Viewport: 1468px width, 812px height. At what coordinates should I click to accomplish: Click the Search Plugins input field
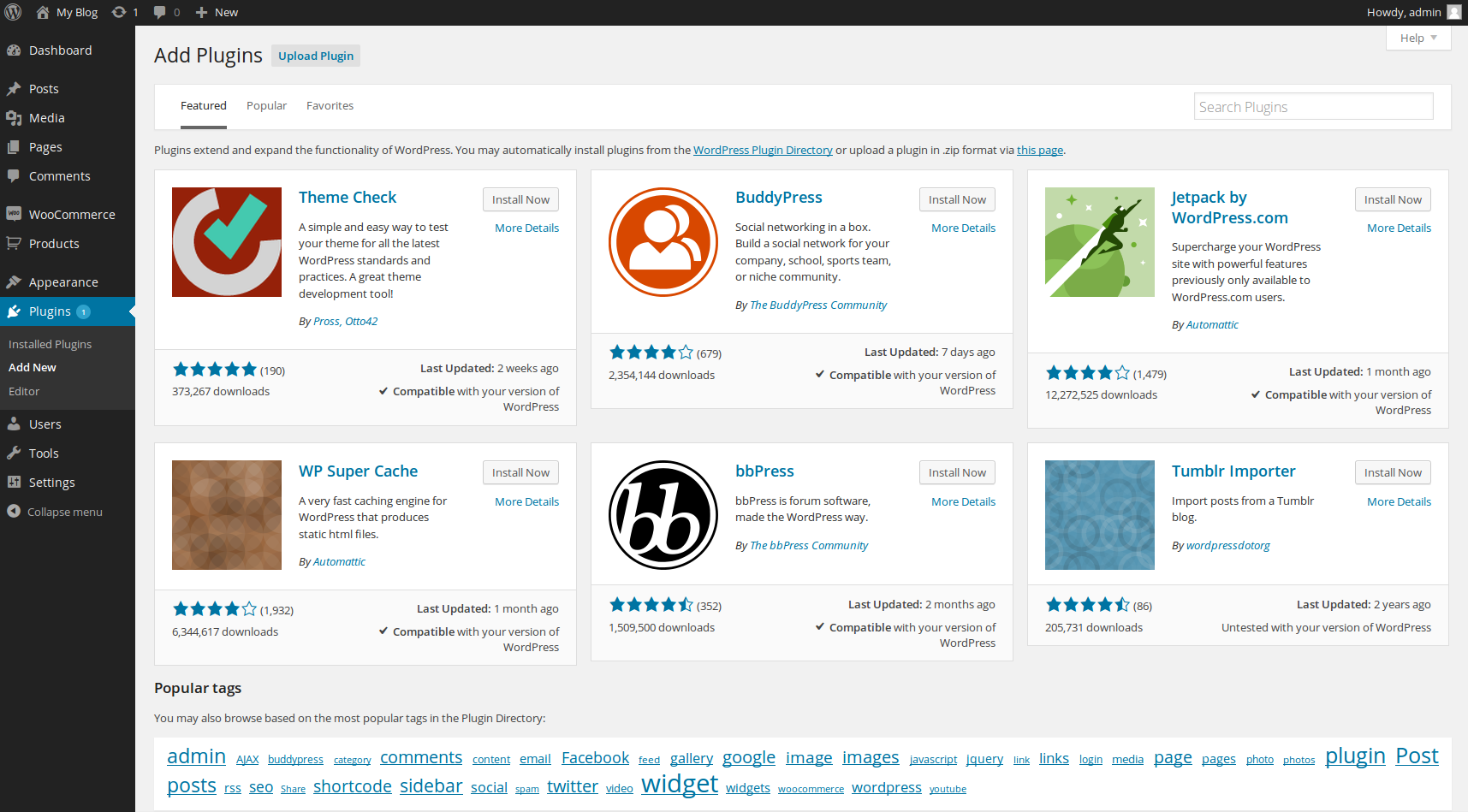pos(1313,106)
